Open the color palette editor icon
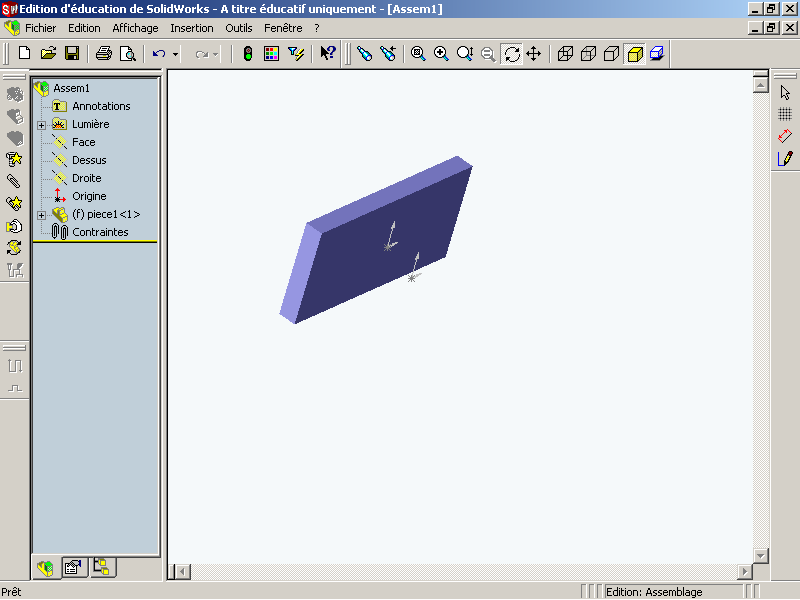The image size is (800, 600). coord(271,53)
